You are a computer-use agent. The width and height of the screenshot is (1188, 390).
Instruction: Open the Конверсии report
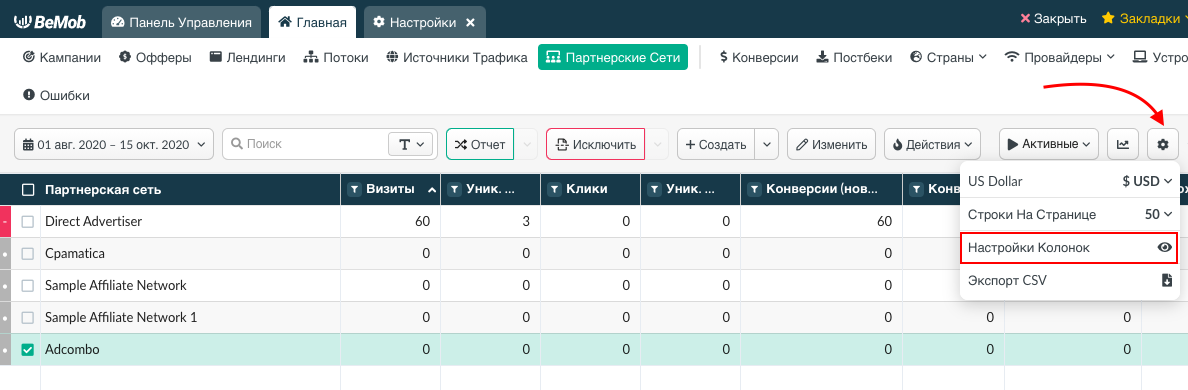pyautogui.click(x=759, y=57)
